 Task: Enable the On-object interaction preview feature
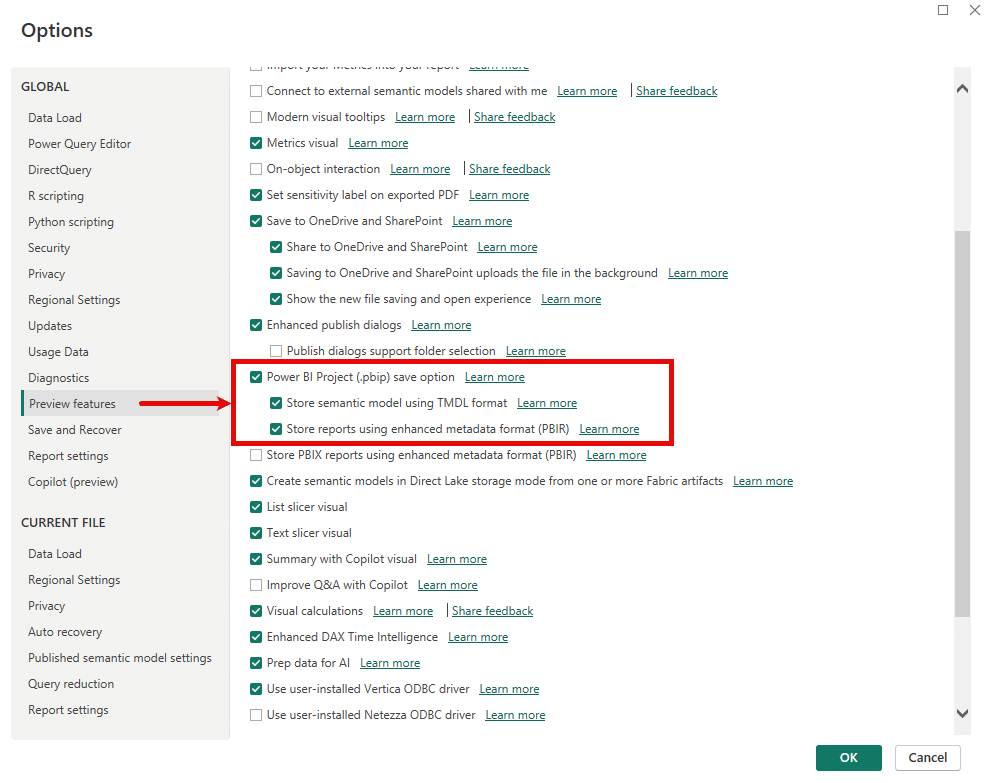click(256, 168)
